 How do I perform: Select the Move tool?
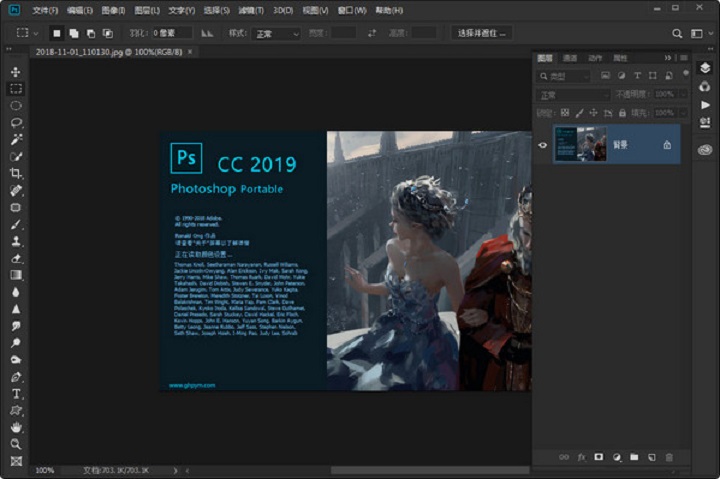tap(16, 72)
